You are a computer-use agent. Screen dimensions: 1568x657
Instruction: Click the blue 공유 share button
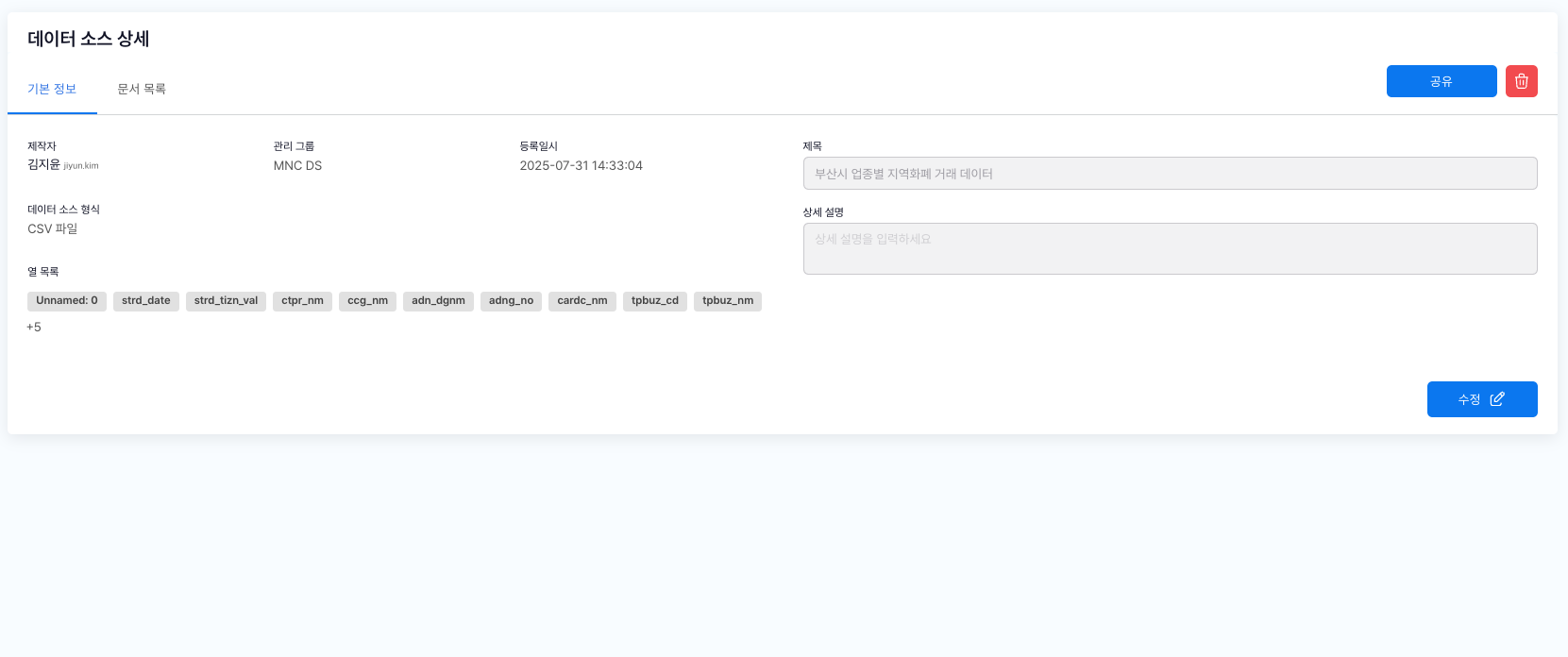click(1441, 81)
